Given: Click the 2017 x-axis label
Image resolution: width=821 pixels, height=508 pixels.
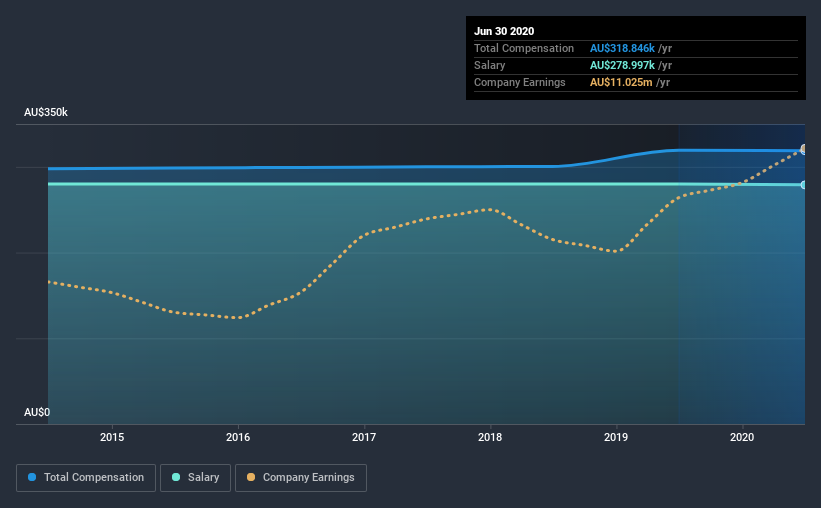Looking at the screenshot, I should point(364,437).
